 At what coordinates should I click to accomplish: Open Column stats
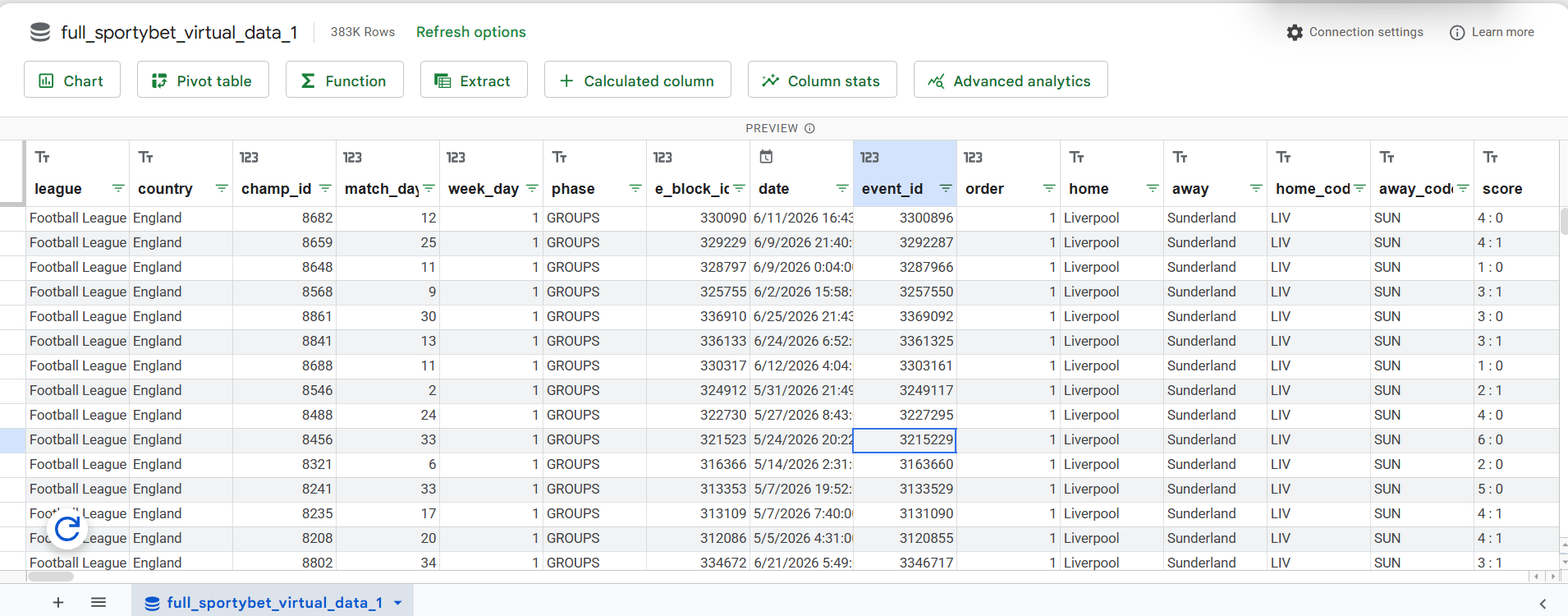pyautogui.click(x=823, y=80)
